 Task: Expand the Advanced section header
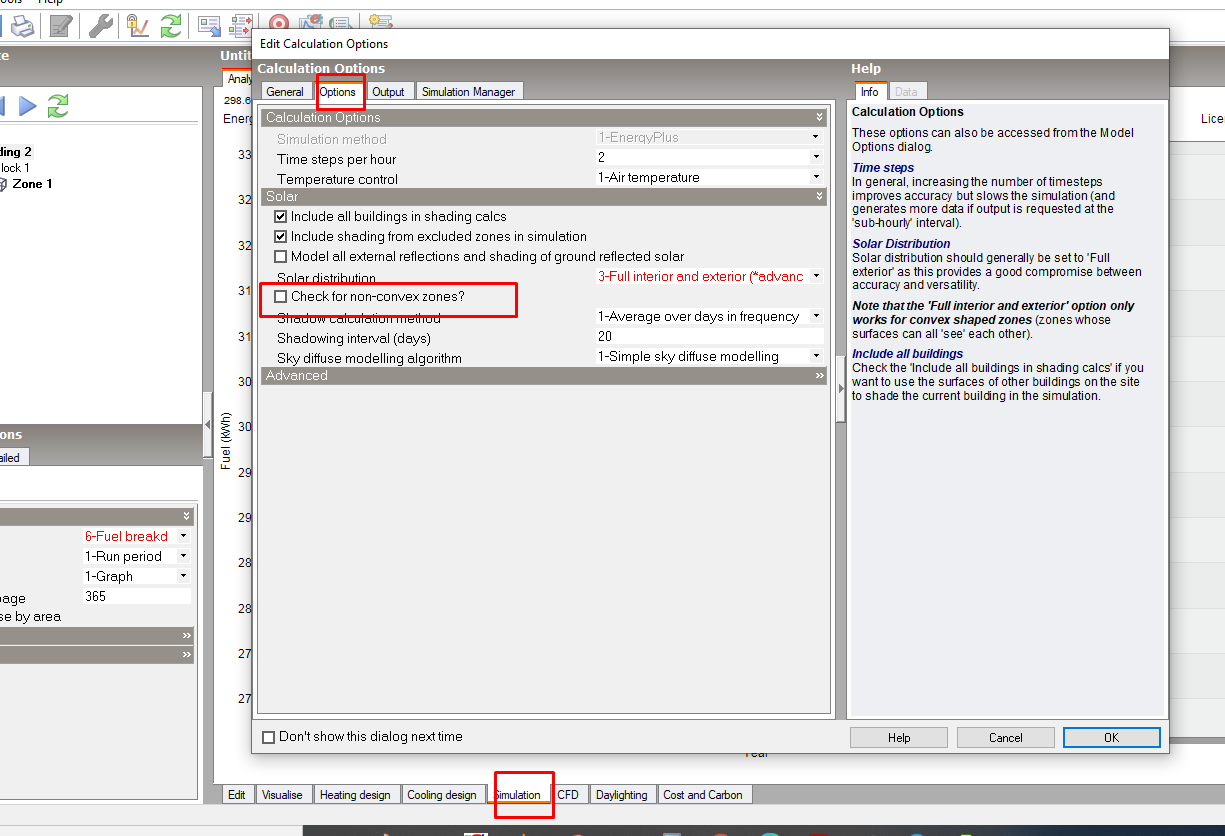tap(544, 376)
